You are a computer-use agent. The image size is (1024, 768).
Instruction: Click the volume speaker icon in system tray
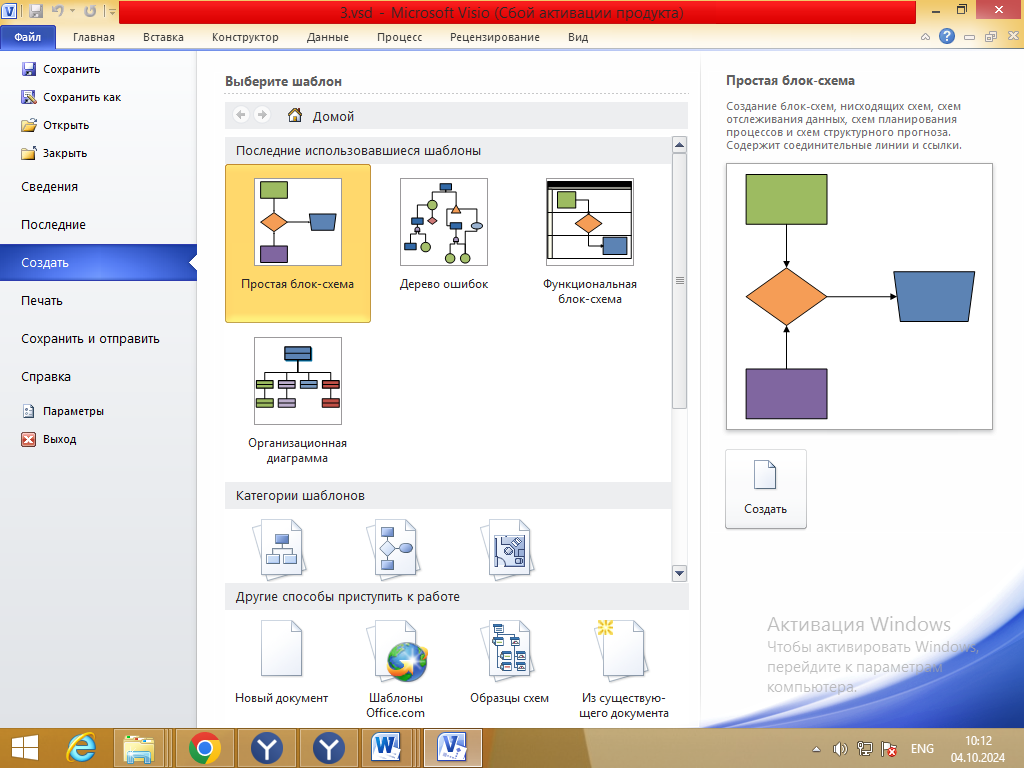[x=840, y=749]
